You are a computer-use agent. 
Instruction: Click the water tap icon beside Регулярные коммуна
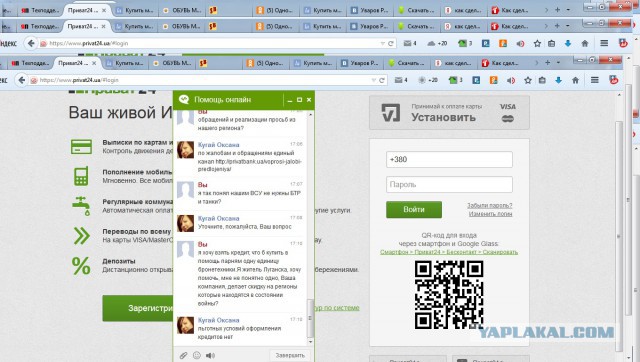pyautogui.click(x=81, y=206)
